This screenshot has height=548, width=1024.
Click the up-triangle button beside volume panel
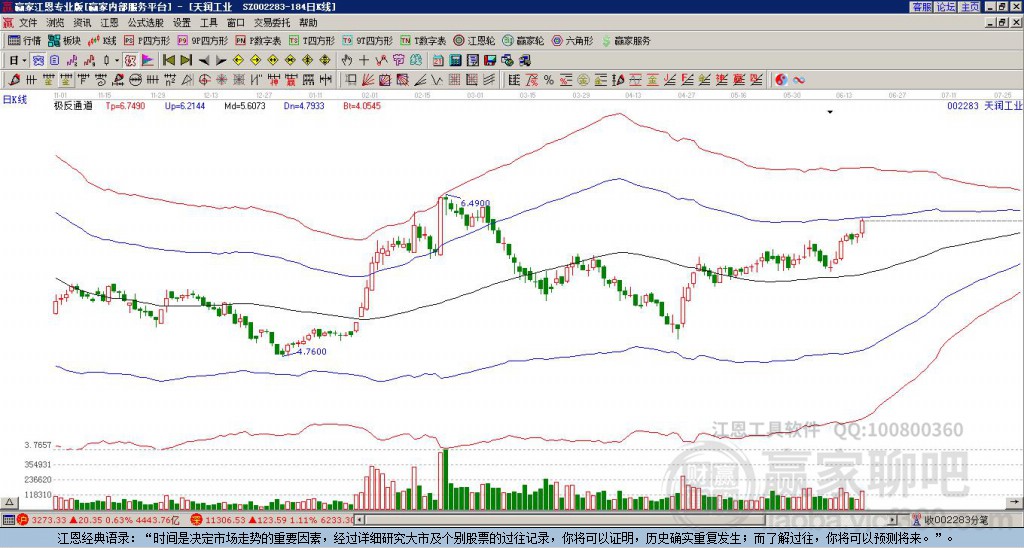[9, 502]
